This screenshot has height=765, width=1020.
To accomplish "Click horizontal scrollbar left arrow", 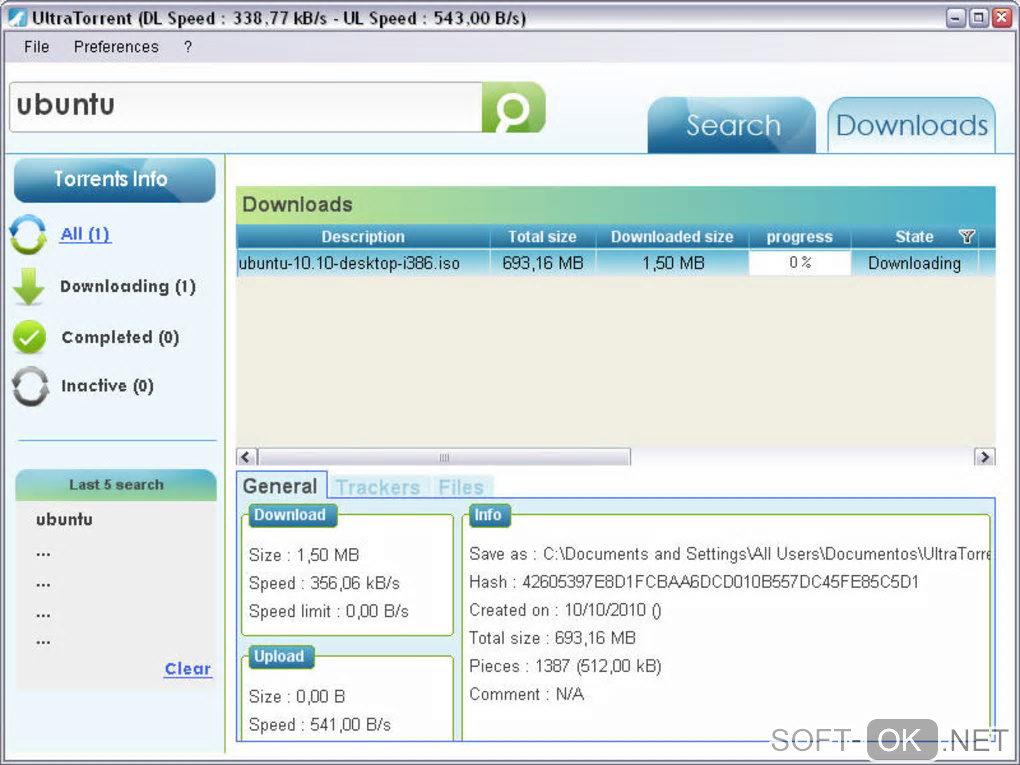I will pos(247,457).
